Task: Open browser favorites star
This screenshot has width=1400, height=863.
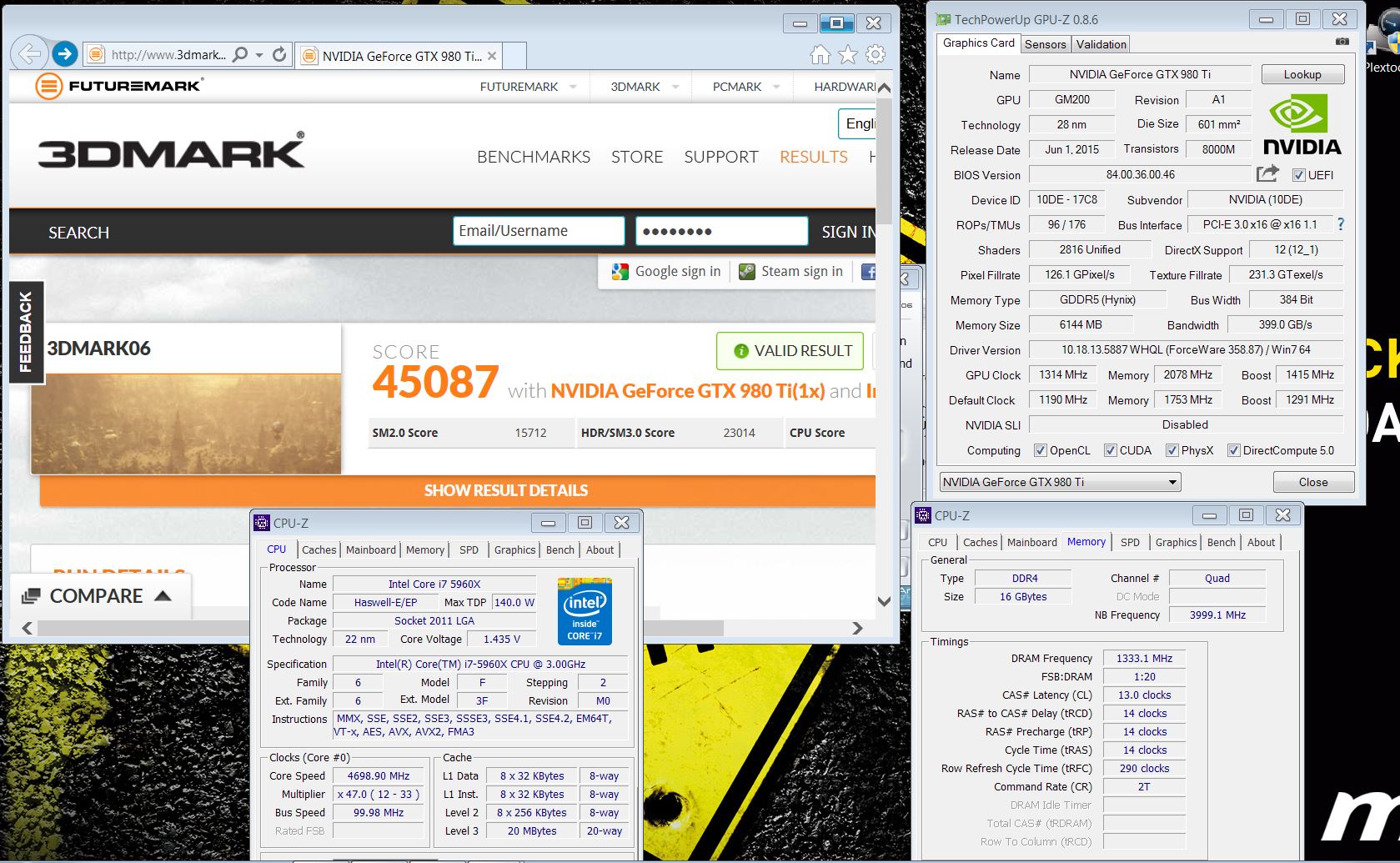Action: pyautogui.click(x=848, y=55)
